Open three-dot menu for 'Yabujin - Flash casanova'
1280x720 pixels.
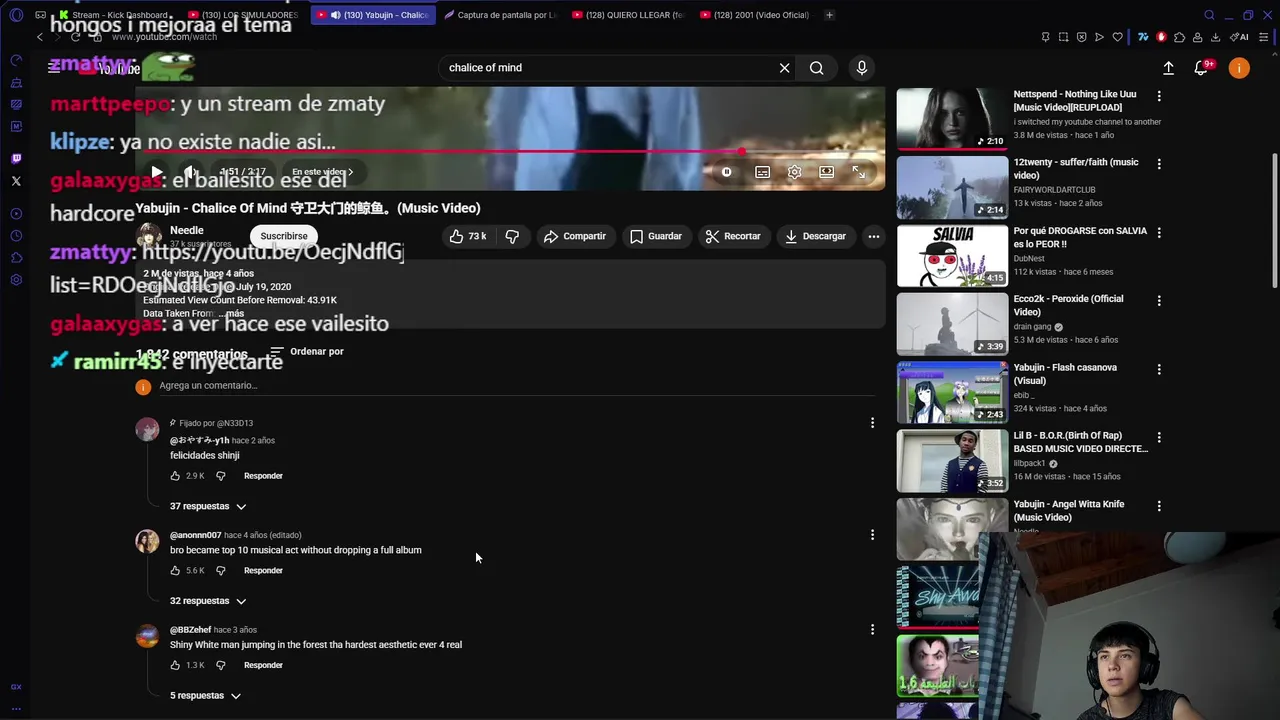[x=1159, y=369]
